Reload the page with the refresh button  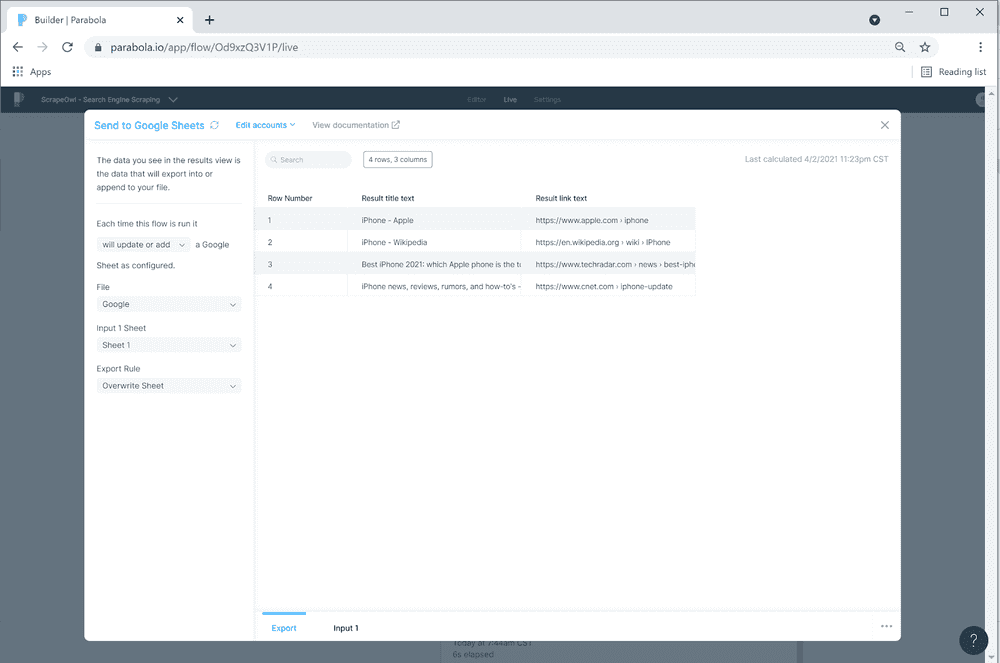[67, 47]
